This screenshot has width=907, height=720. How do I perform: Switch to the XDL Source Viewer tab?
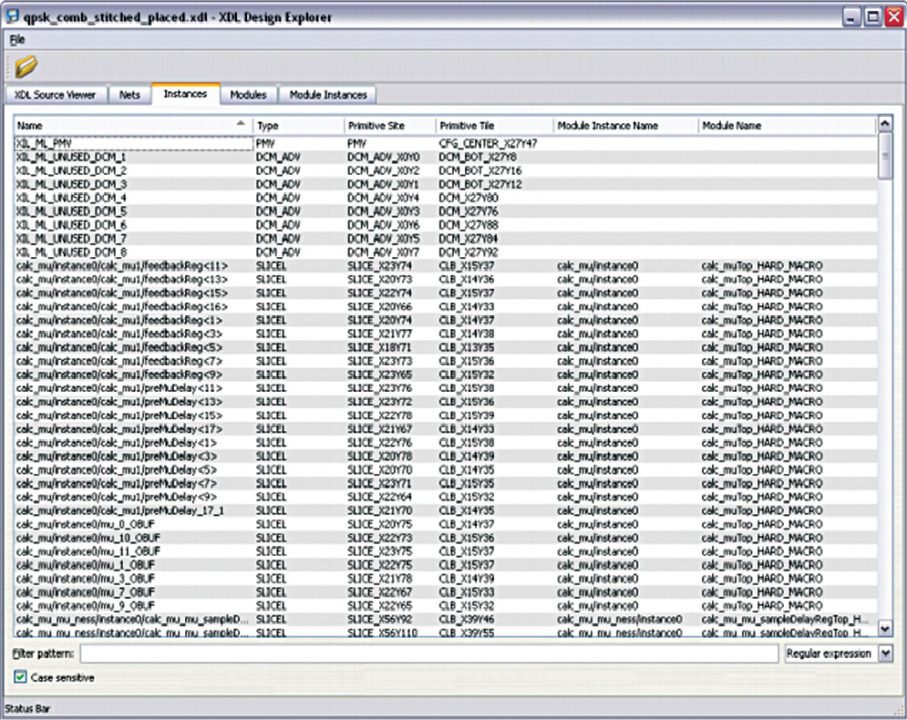pos(55,95)
